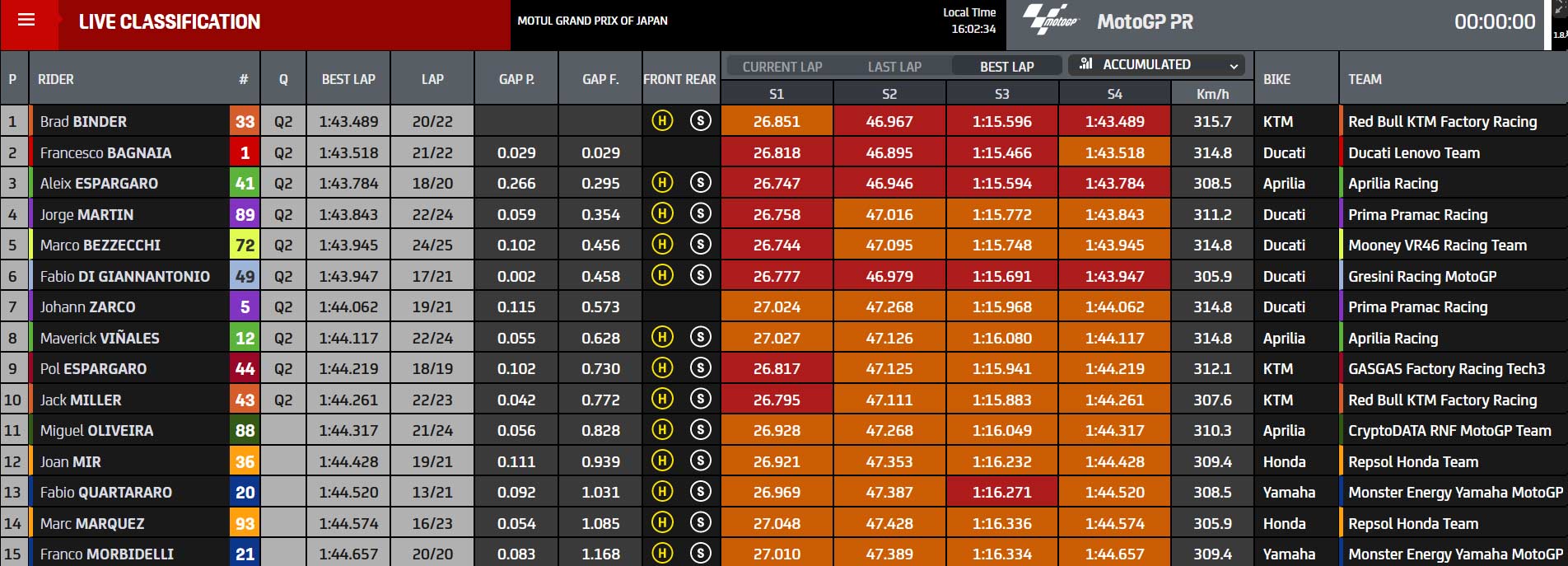The width and height of the screenshot is (1568, 566).
Task: Expand the ACCUMULATED dropdown
Action: (x=1156, y=64)
